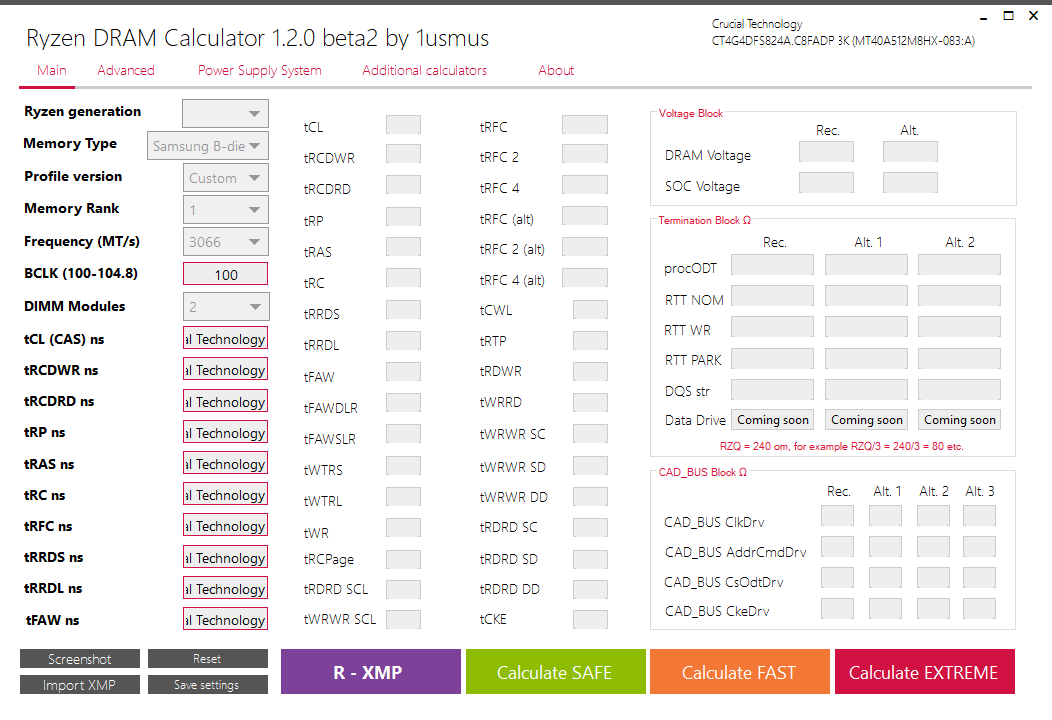Take a Screenshot with the Screenshot button
This screenshot has width=1052, height=720.
click(80, 659)
